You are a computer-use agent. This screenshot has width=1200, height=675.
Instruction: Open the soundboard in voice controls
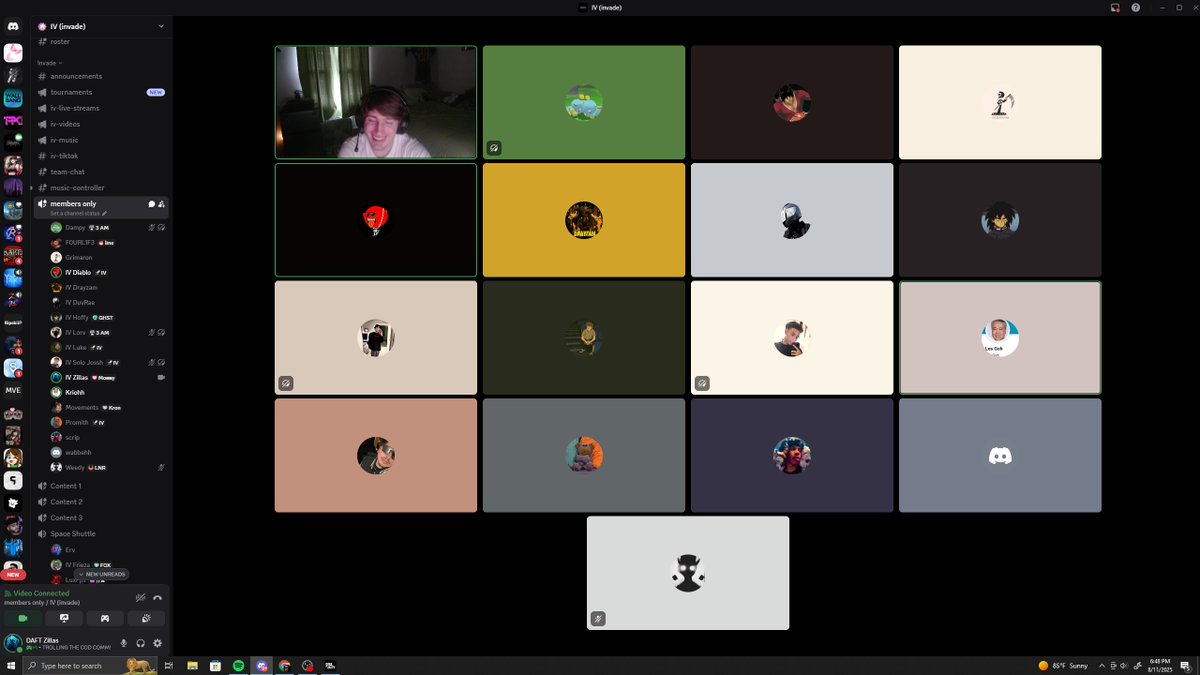click(x=146, y=618)
